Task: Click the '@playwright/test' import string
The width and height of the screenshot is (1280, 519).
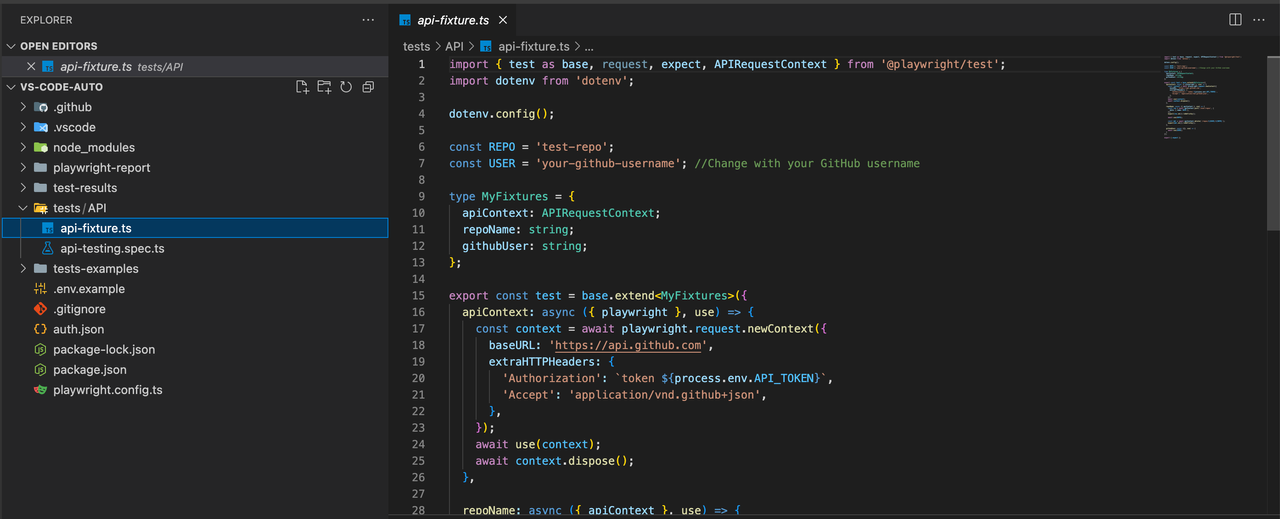Action: coord(940,64)
